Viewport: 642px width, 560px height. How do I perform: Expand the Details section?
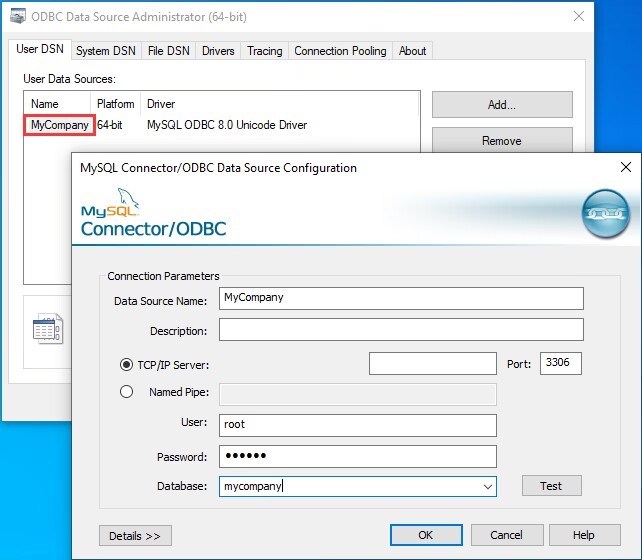(x=135, y=536)
